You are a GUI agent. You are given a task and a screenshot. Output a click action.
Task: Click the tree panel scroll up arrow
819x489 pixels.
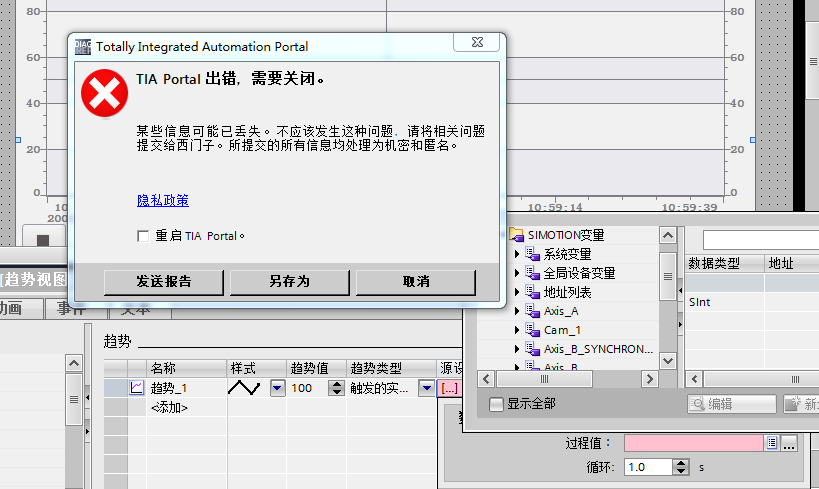[668, 236]
